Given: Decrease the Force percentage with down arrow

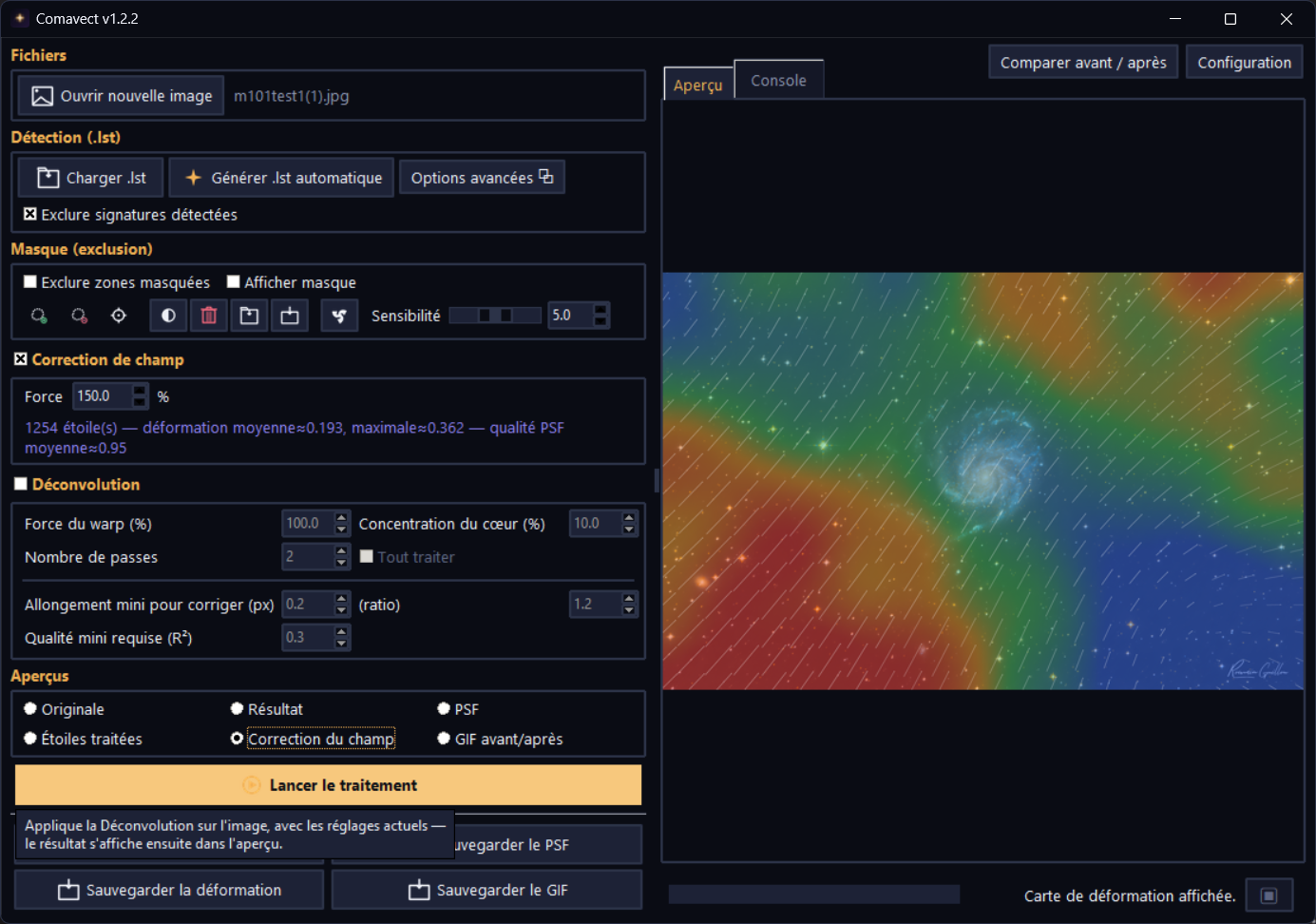Looking at the screenshot, I should (x=140, y=402).
